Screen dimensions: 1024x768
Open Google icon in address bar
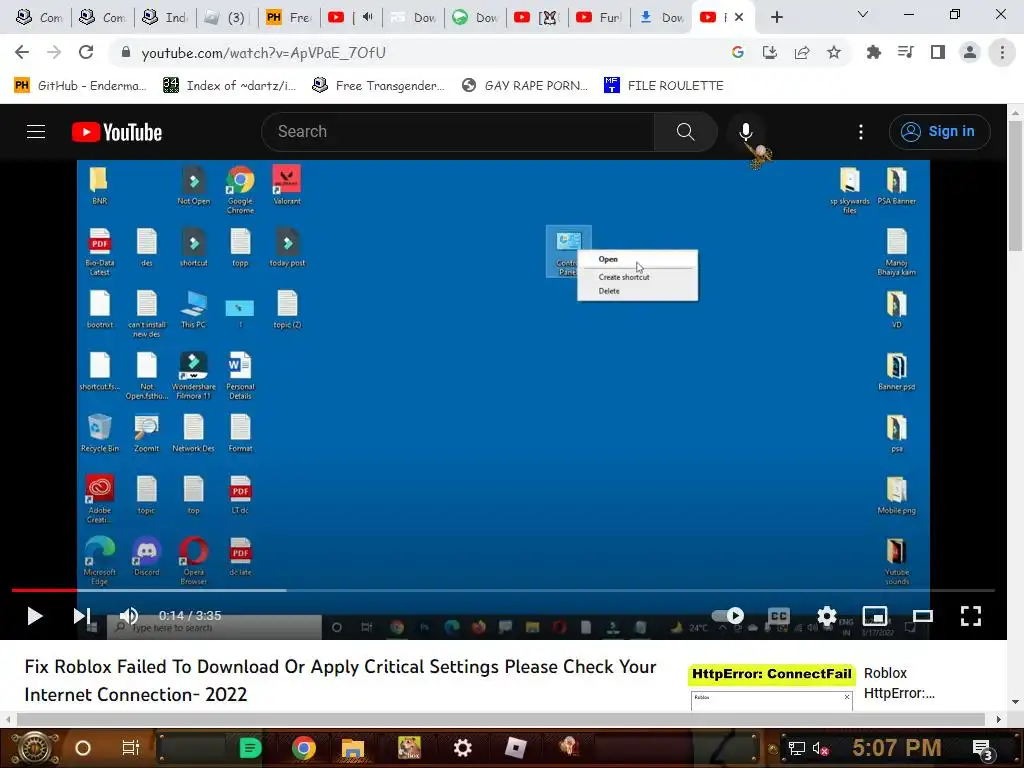(737, 52)
